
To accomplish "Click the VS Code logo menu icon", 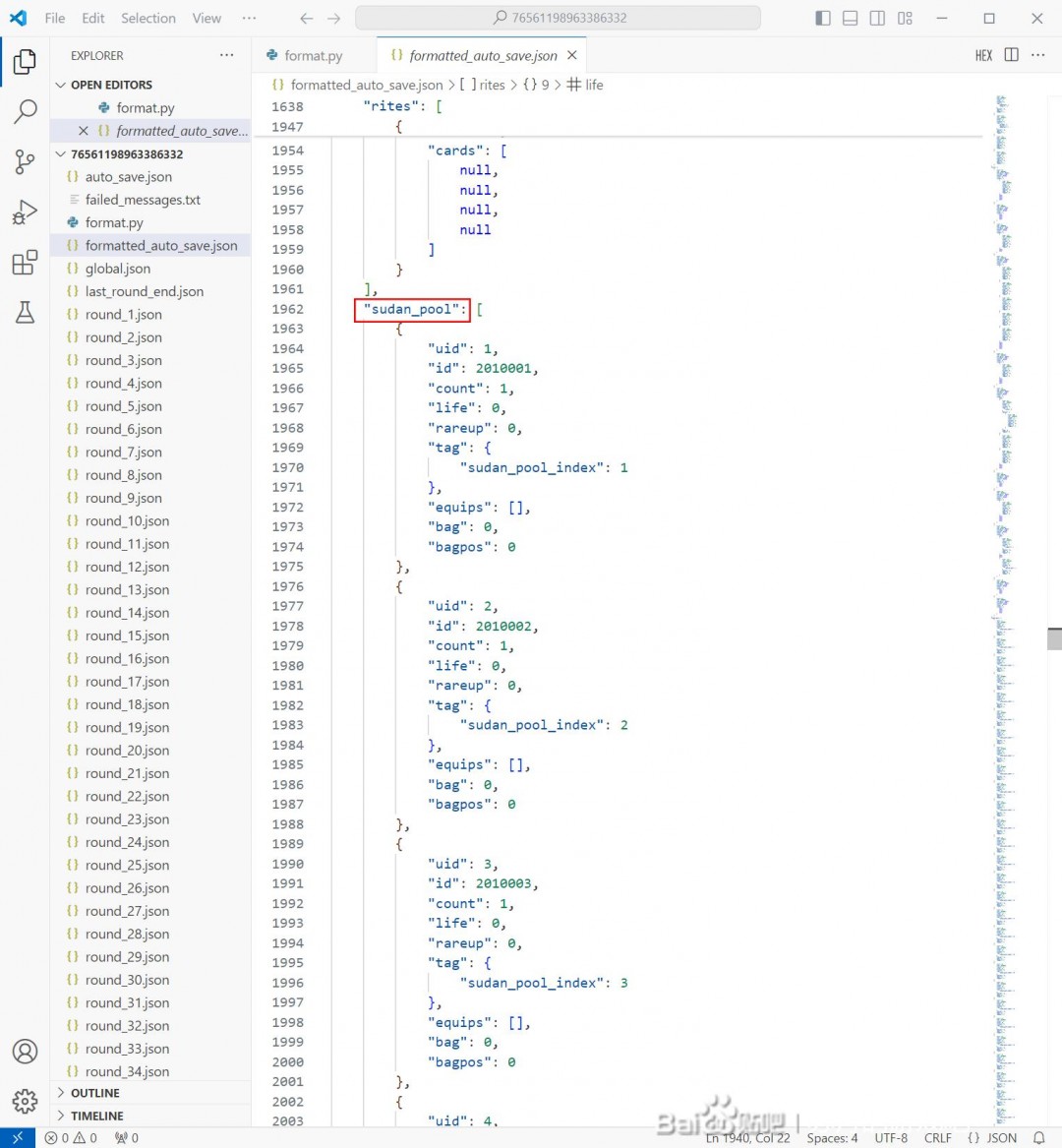I will 19,19.
